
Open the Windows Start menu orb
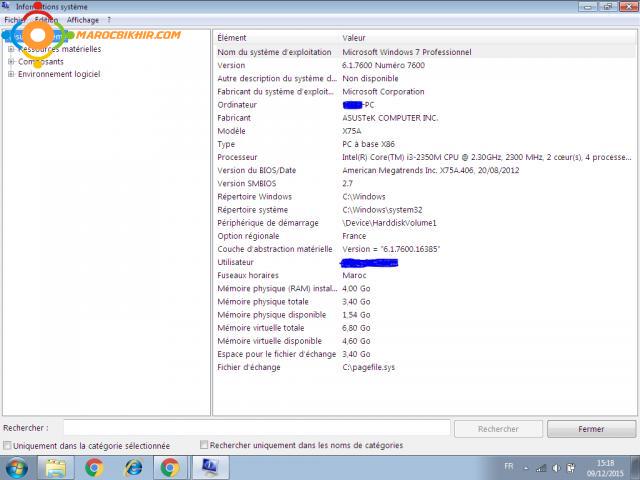17,468
